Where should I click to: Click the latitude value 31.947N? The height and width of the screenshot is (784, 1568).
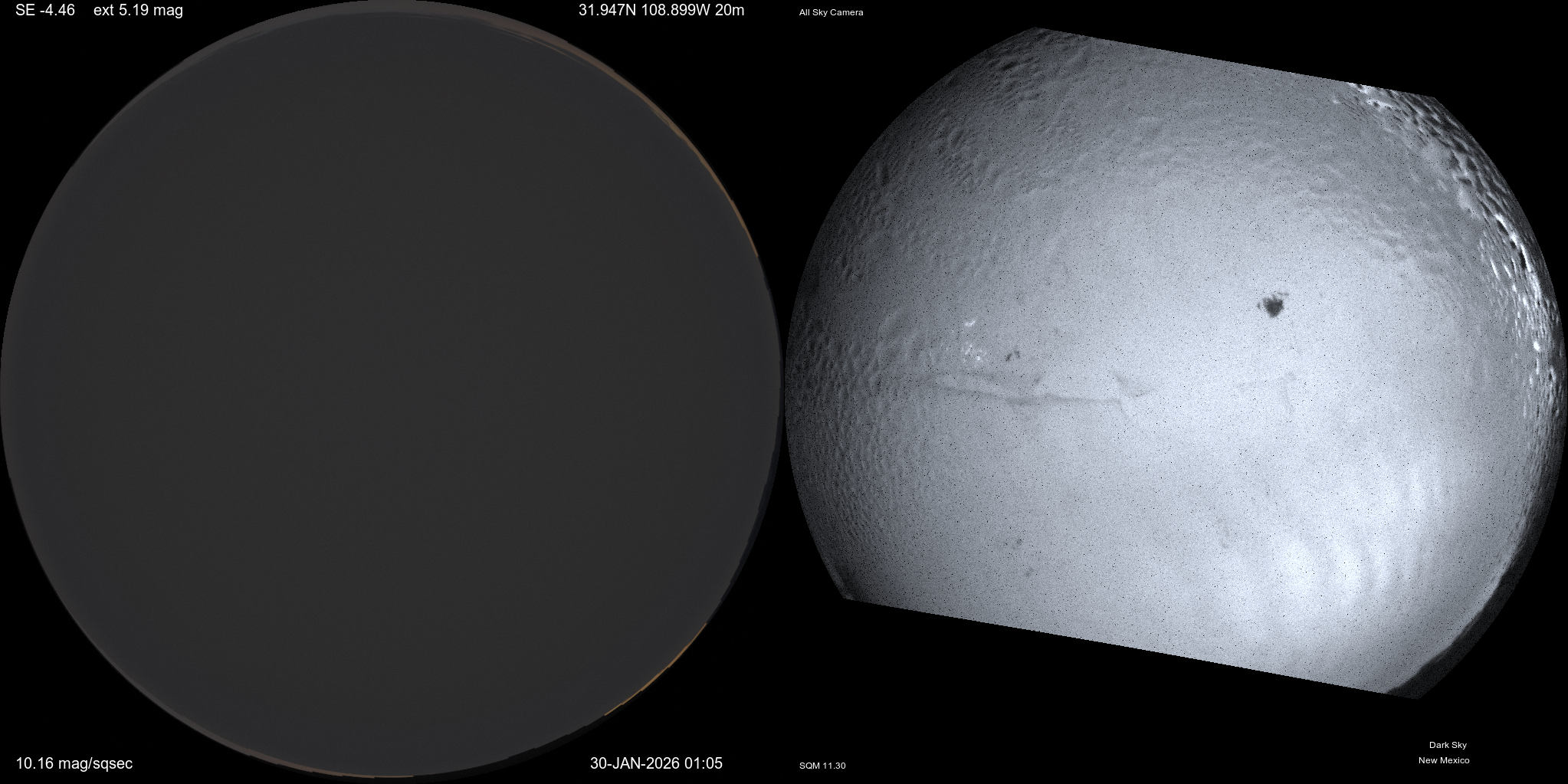pyautogui.click(x=609, y=11)
